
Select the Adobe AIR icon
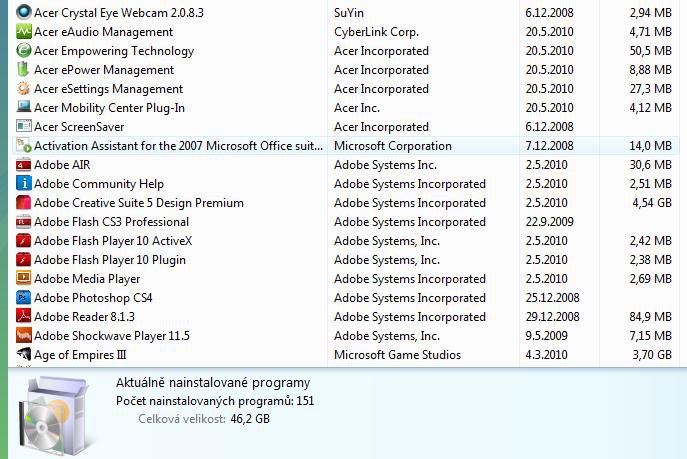pos(23,165)
